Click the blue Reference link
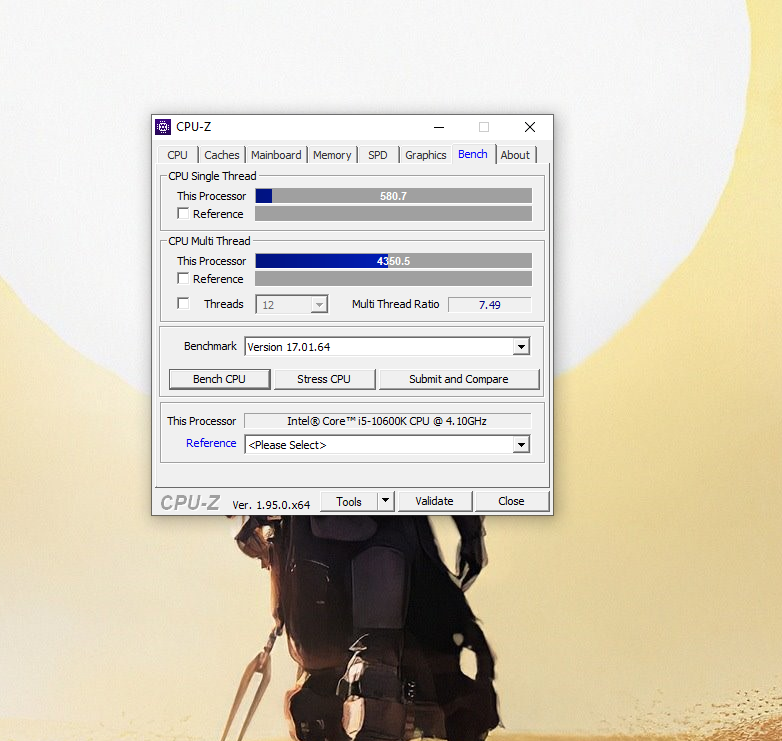Viewport: 782px width, 741px height. tap(211, 443)
